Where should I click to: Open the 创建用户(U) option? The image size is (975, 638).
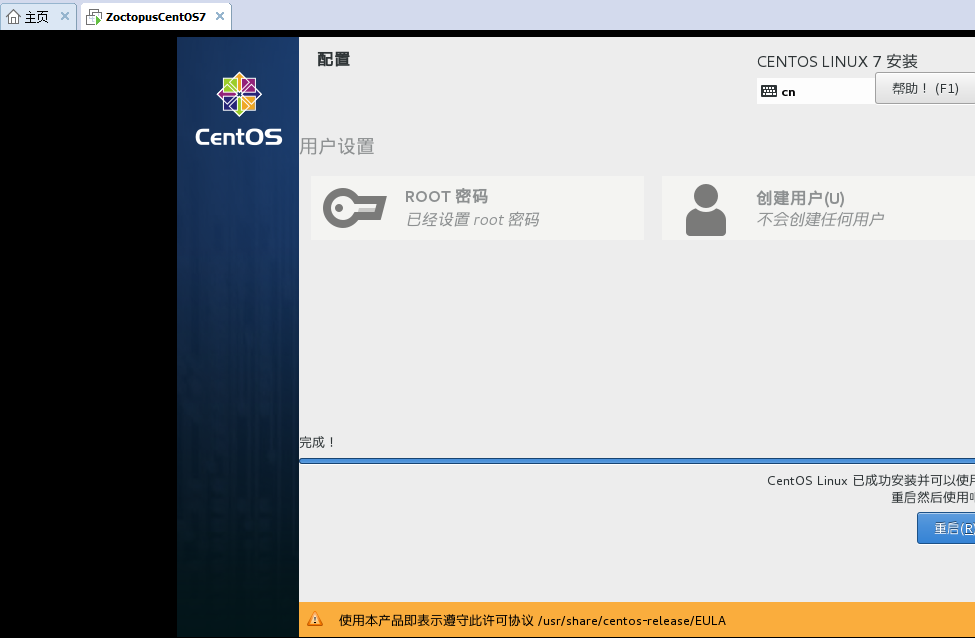point(818,208)
